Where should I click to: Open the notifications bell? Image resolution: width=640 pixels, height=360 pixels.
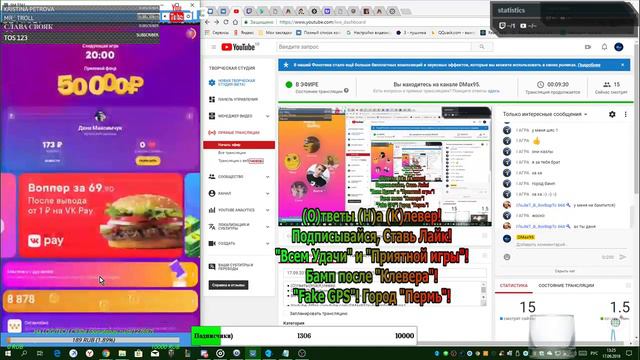pyautogui.click(x=604, y=47)
